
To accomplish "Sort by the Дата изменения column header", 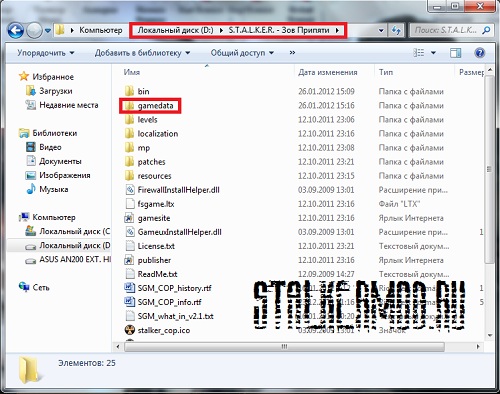I will (x=328, y=72).
